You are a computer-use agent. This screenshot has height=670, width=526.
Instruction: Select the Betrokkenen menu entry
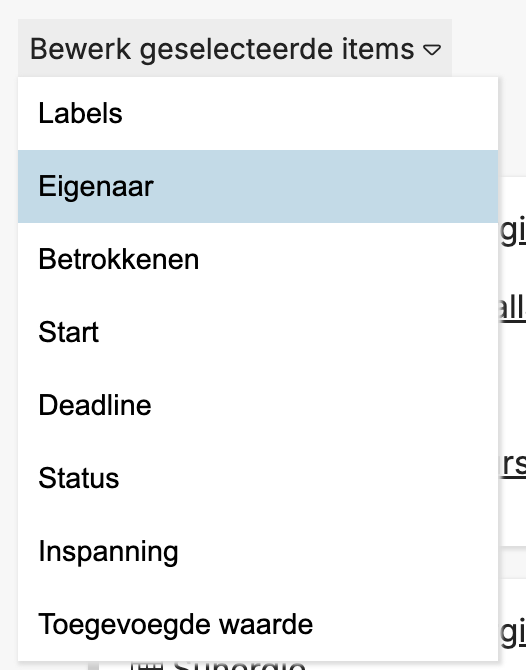[x=258, y=259]
